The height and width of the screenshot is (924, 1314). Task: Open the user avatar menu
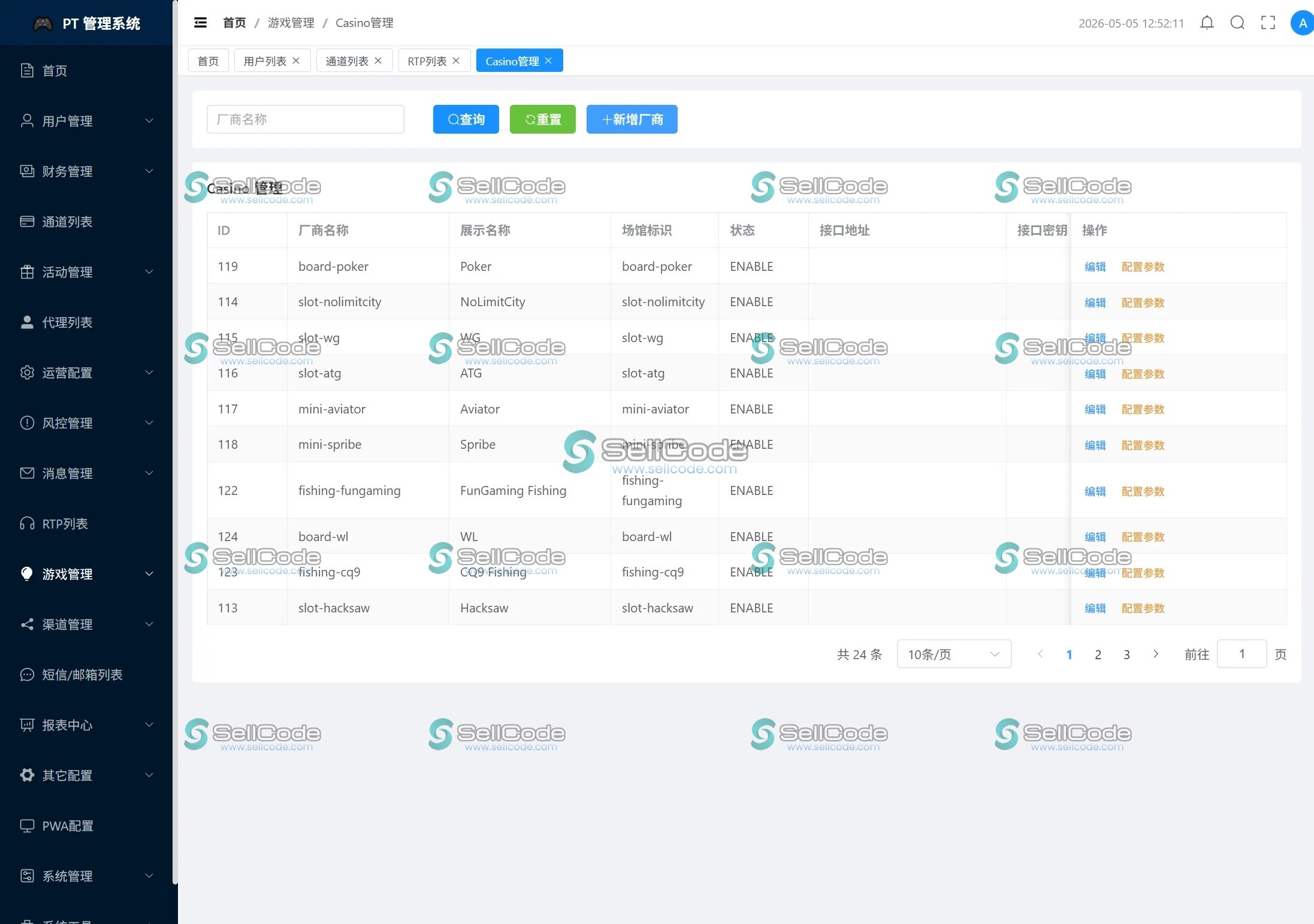(1301, 23)
